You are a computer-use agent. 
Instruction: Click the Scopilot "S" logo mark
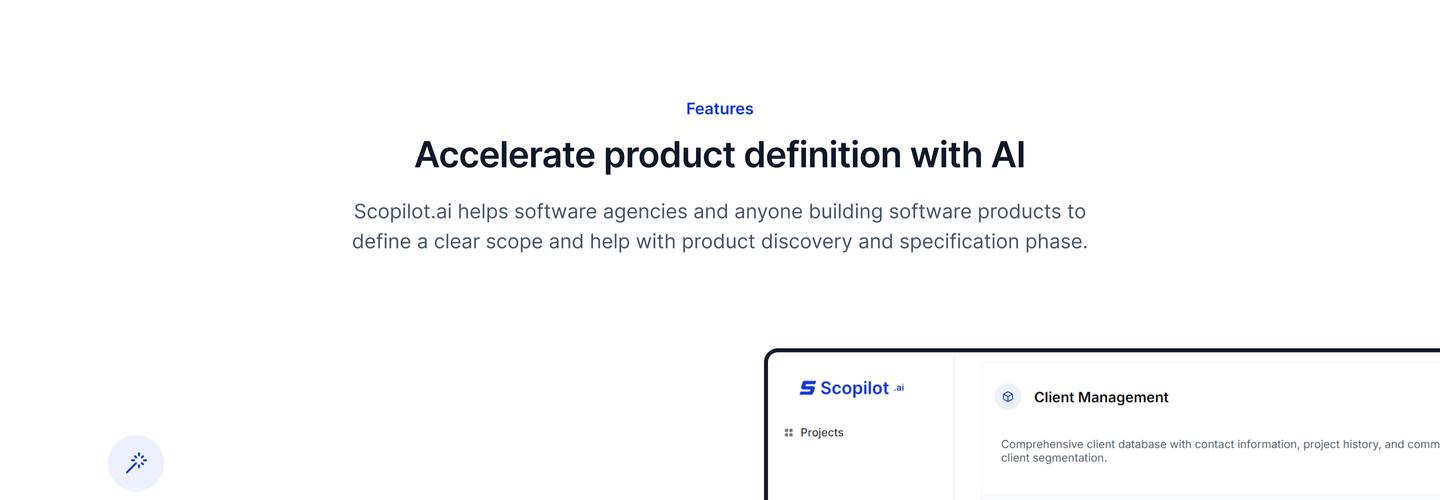pyautogui.click(x=807, y=388)
